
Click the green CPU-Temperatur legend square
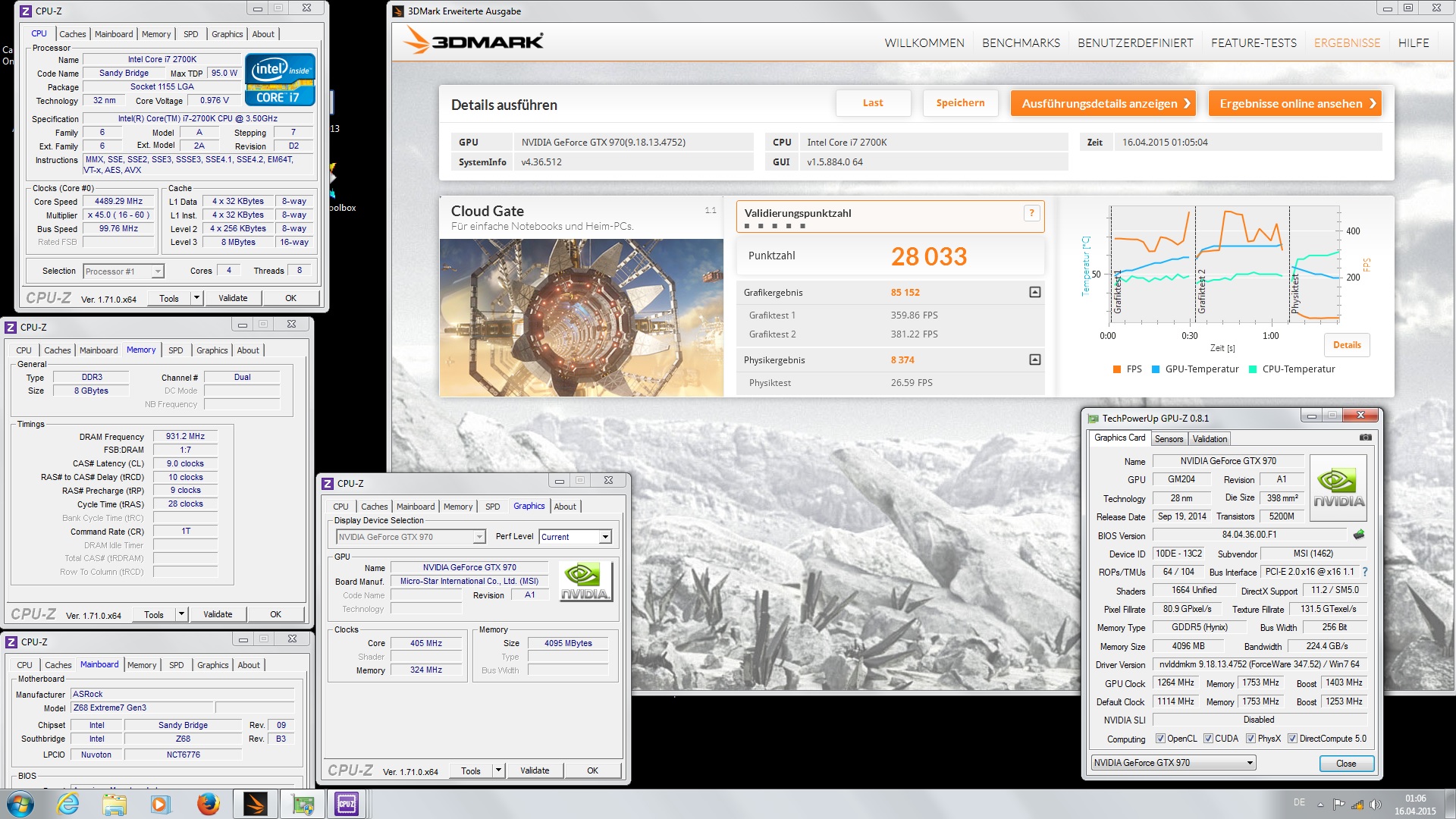tap(1253, 369)
